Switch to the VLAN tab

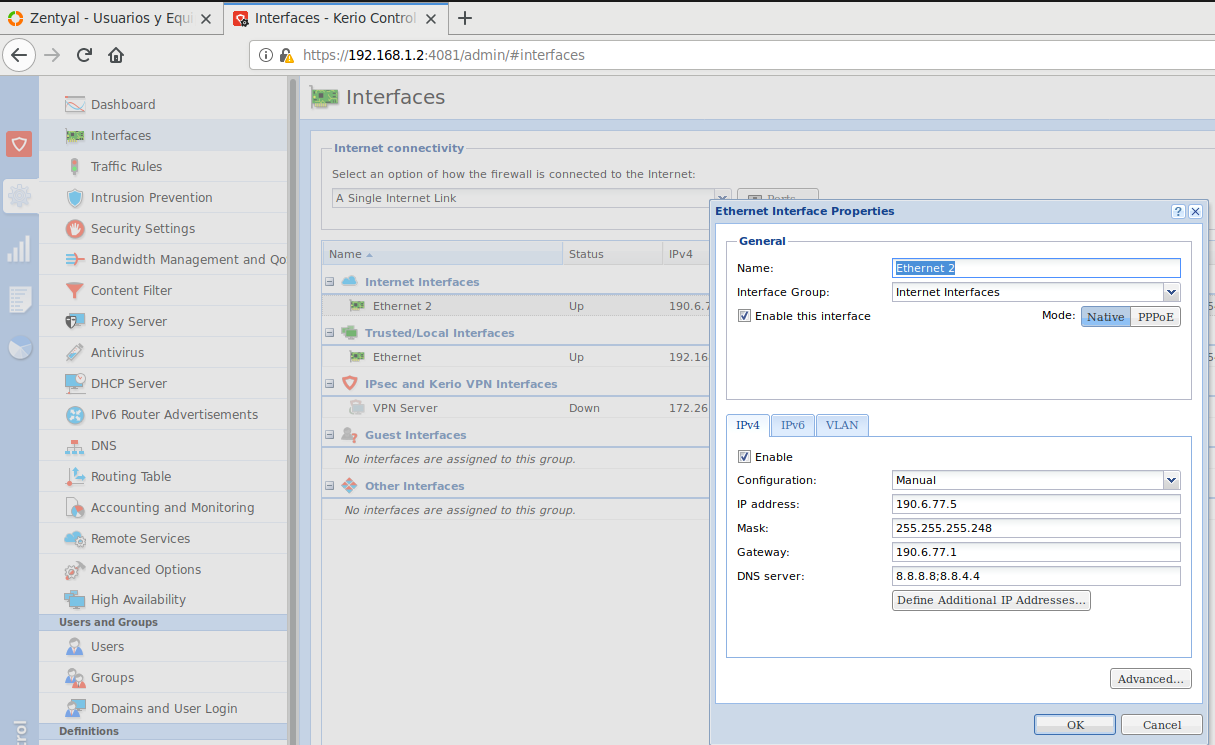pyautogui.click(x=842, y=425)
